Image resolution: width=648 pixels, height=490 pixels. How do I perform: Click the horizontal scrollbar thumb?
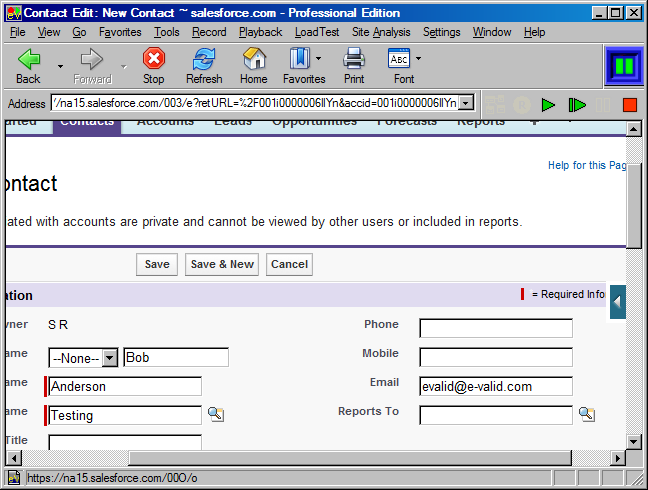tap(350, 458)
